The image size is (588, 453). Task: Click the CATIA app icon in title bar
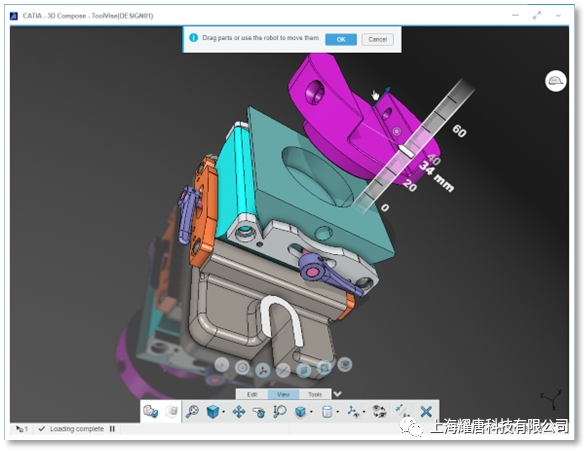(14, 16)
